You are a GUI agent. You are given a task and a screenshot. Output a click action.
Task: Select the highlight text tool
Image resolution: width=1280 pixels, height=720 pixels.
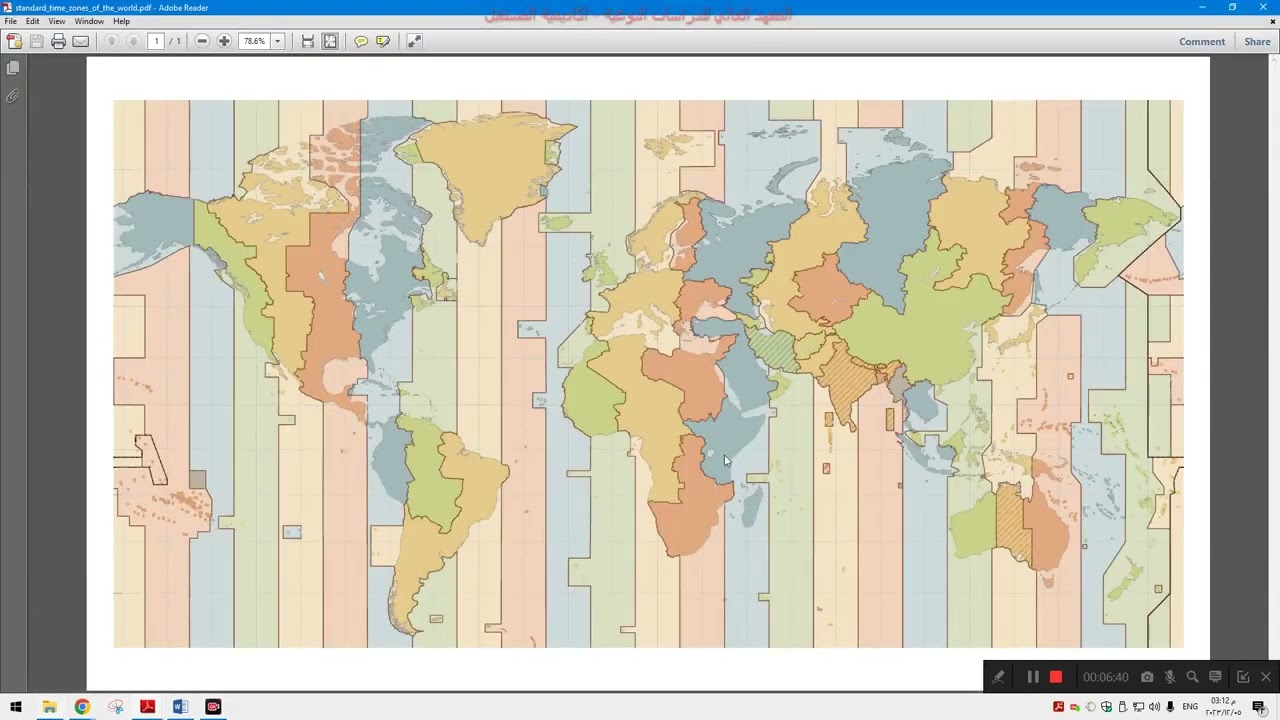(x=383, y=41)
